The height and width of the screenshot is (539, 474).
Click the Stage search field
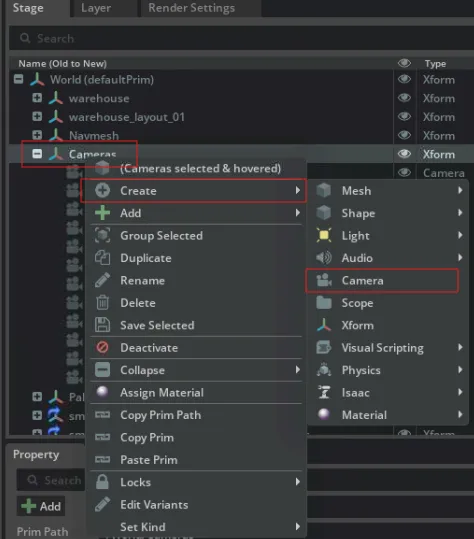(241, 38)
